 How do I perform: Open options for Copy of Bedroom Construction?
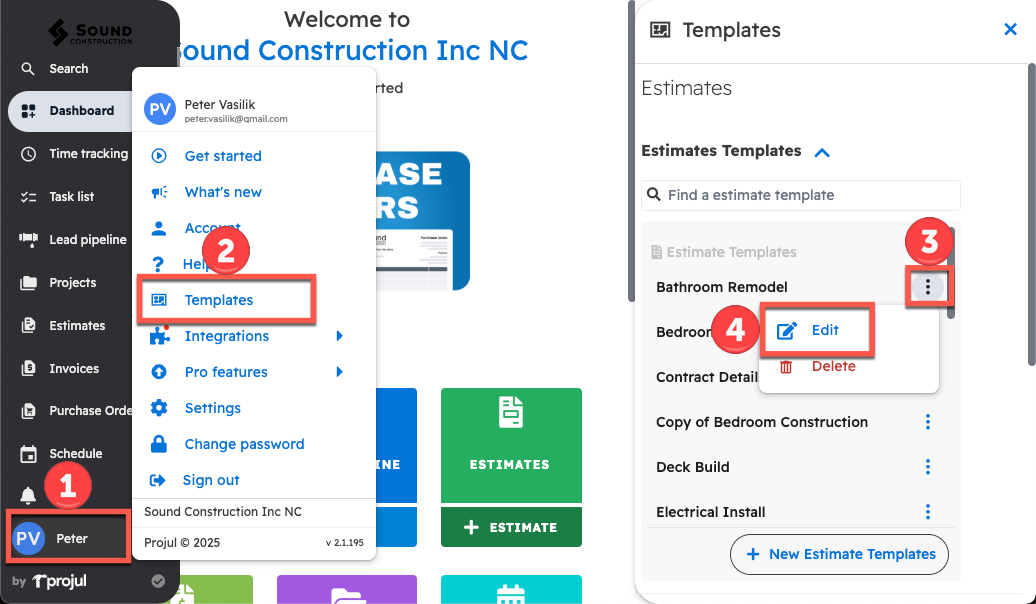928,422
